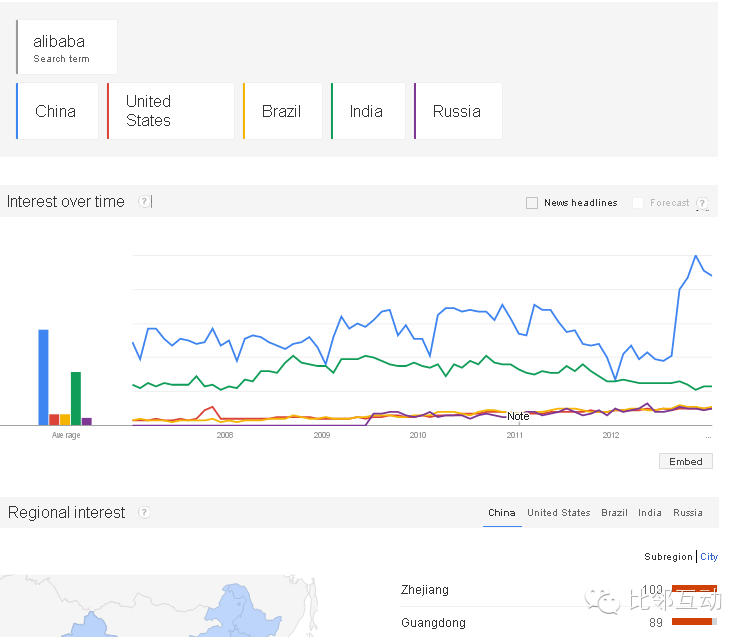Click the China map thumbnail
The width and height of the screenshot is (745, 637).
pos(159,606)
